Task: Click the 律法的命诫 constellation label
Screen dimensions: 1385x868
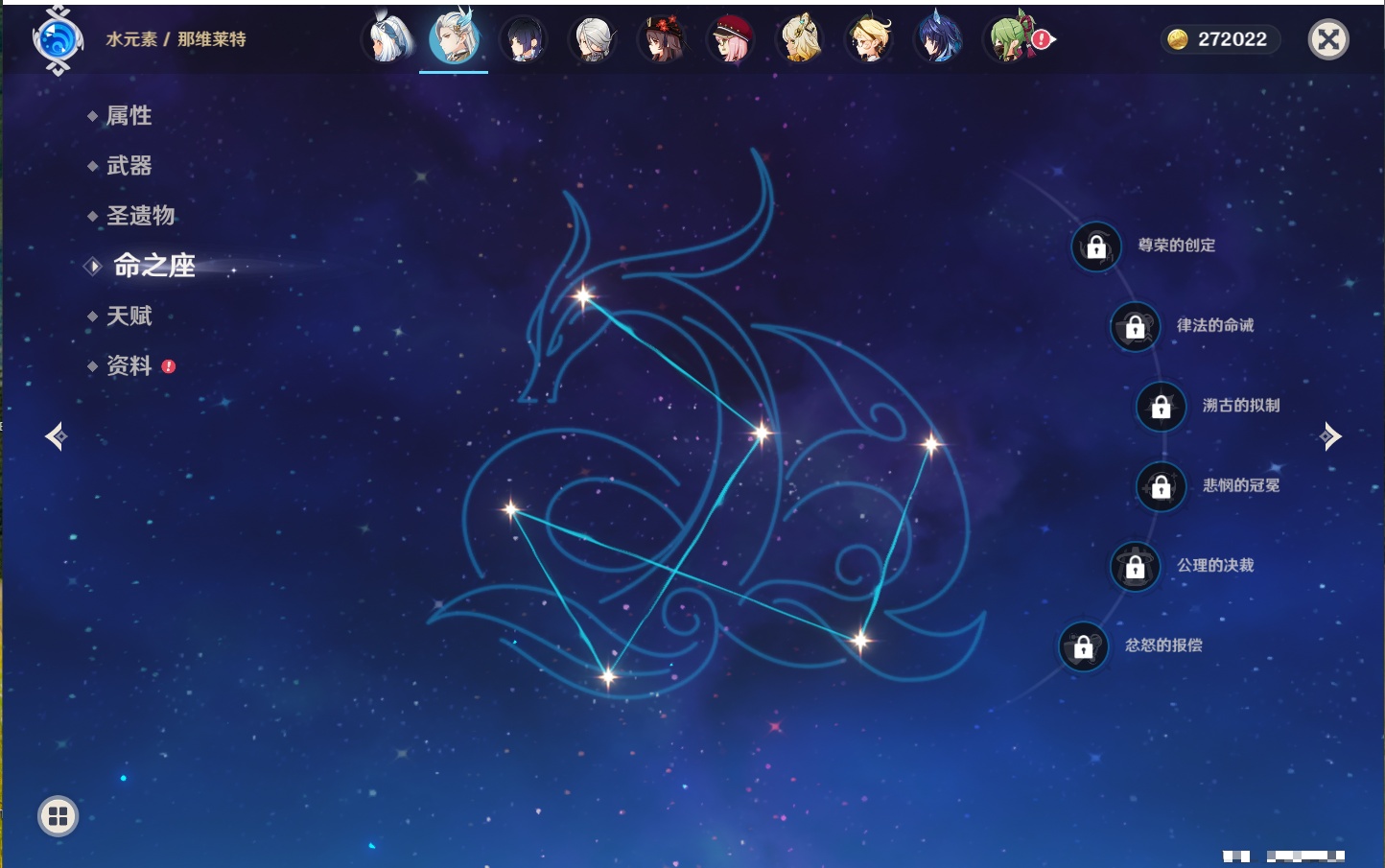Action: pyautogui.click(x=1215, y=325)
